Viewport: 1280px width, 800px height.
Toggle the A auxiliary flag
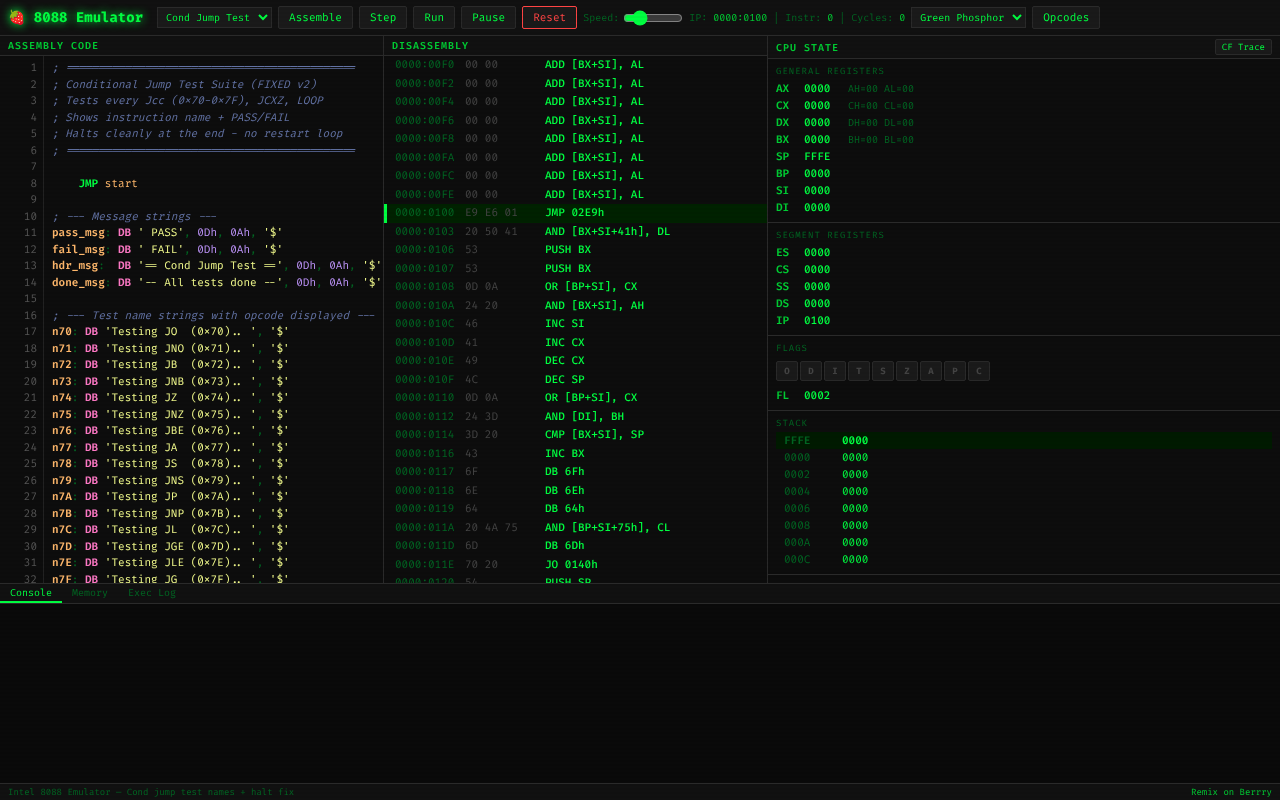[x=931, y=371]
